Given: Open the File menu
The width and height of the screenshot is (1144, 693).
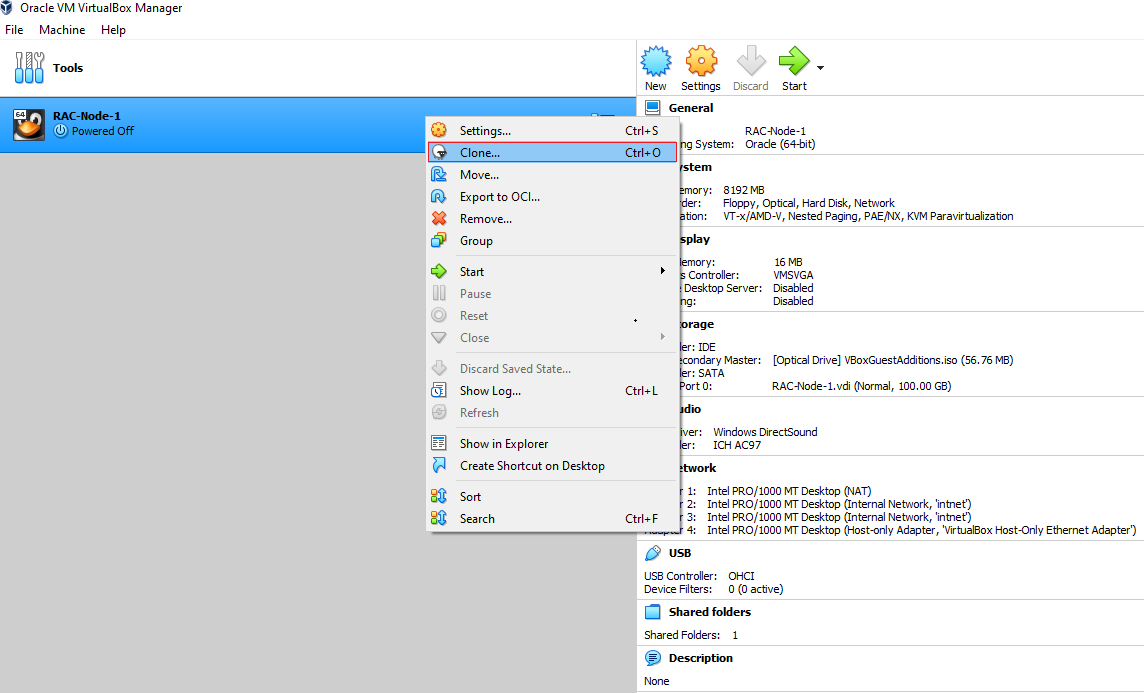Looking at the screenshot, I should (14, 30).
